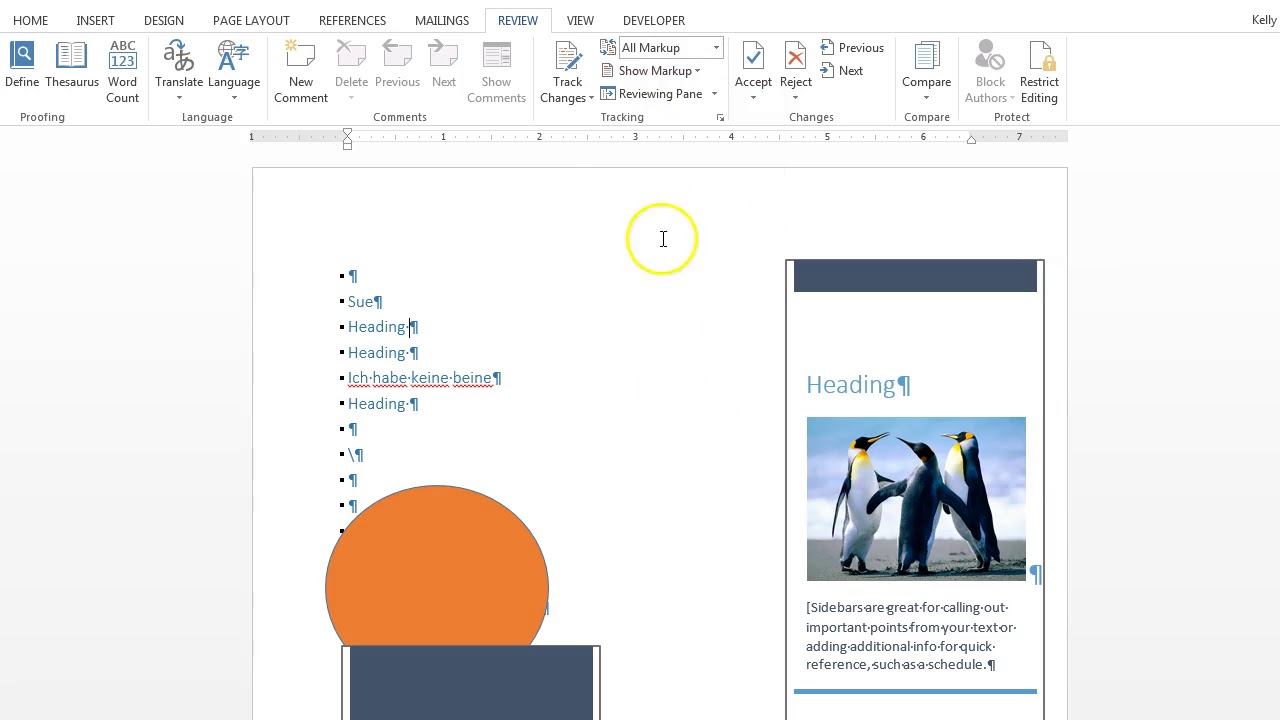The image size is (1280, 720).
Task: Open the REFERENCES tab
Action: click(x=352, y=20)
